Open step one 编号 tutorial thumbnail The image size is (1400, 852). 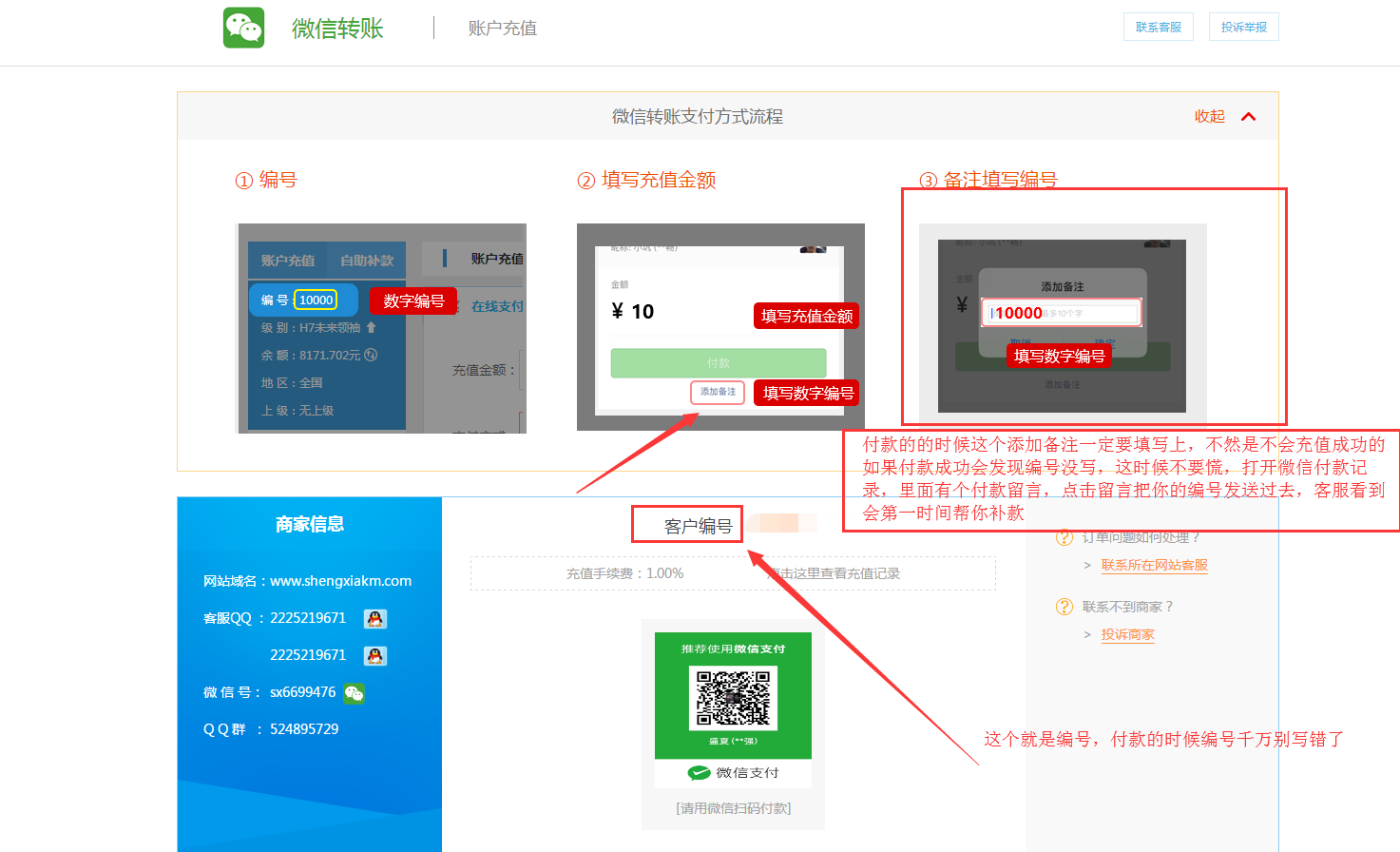click(381, 328)
